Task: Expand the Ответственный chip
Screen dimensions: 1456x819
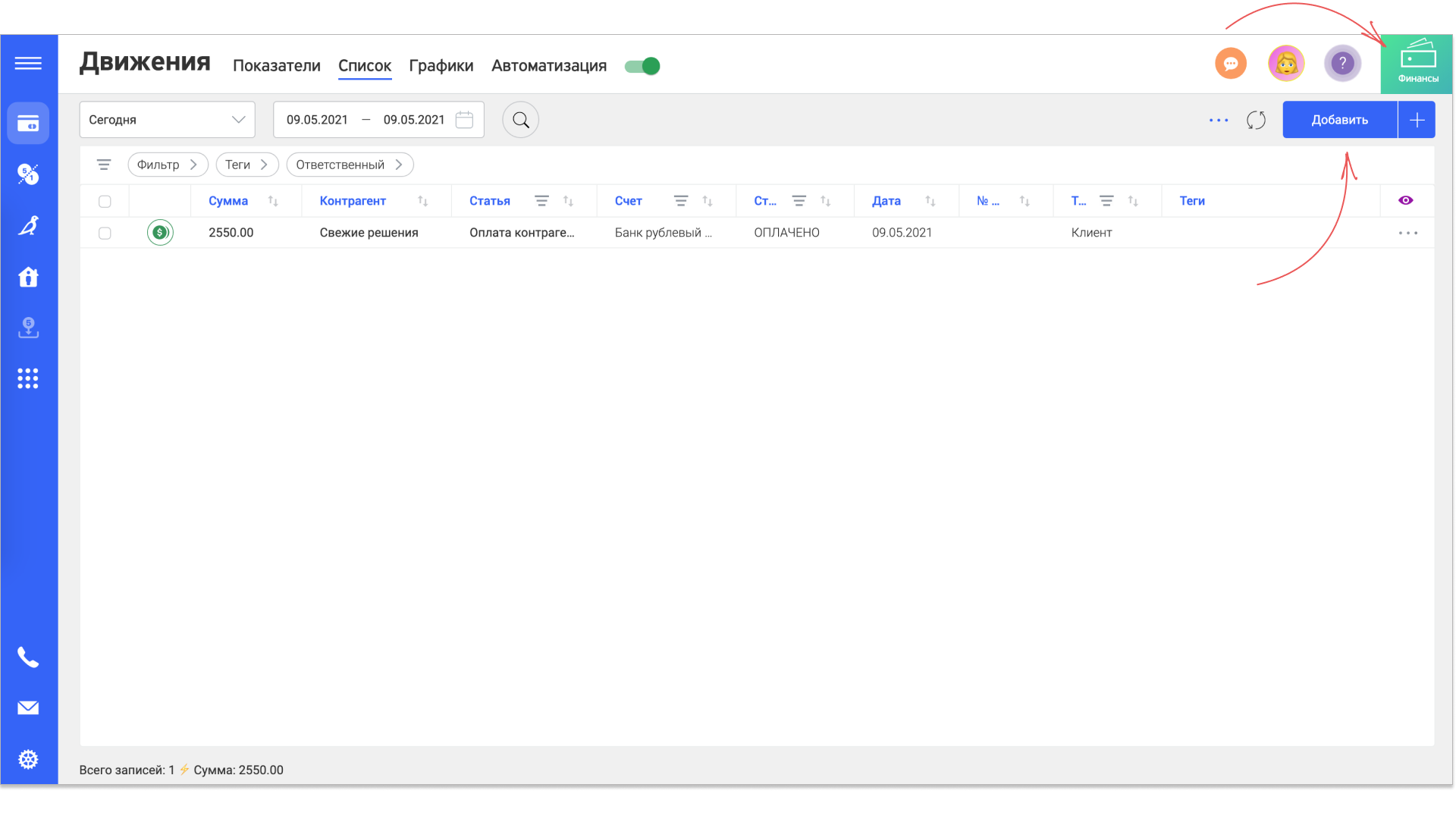Action: click(x=350, y=165)
